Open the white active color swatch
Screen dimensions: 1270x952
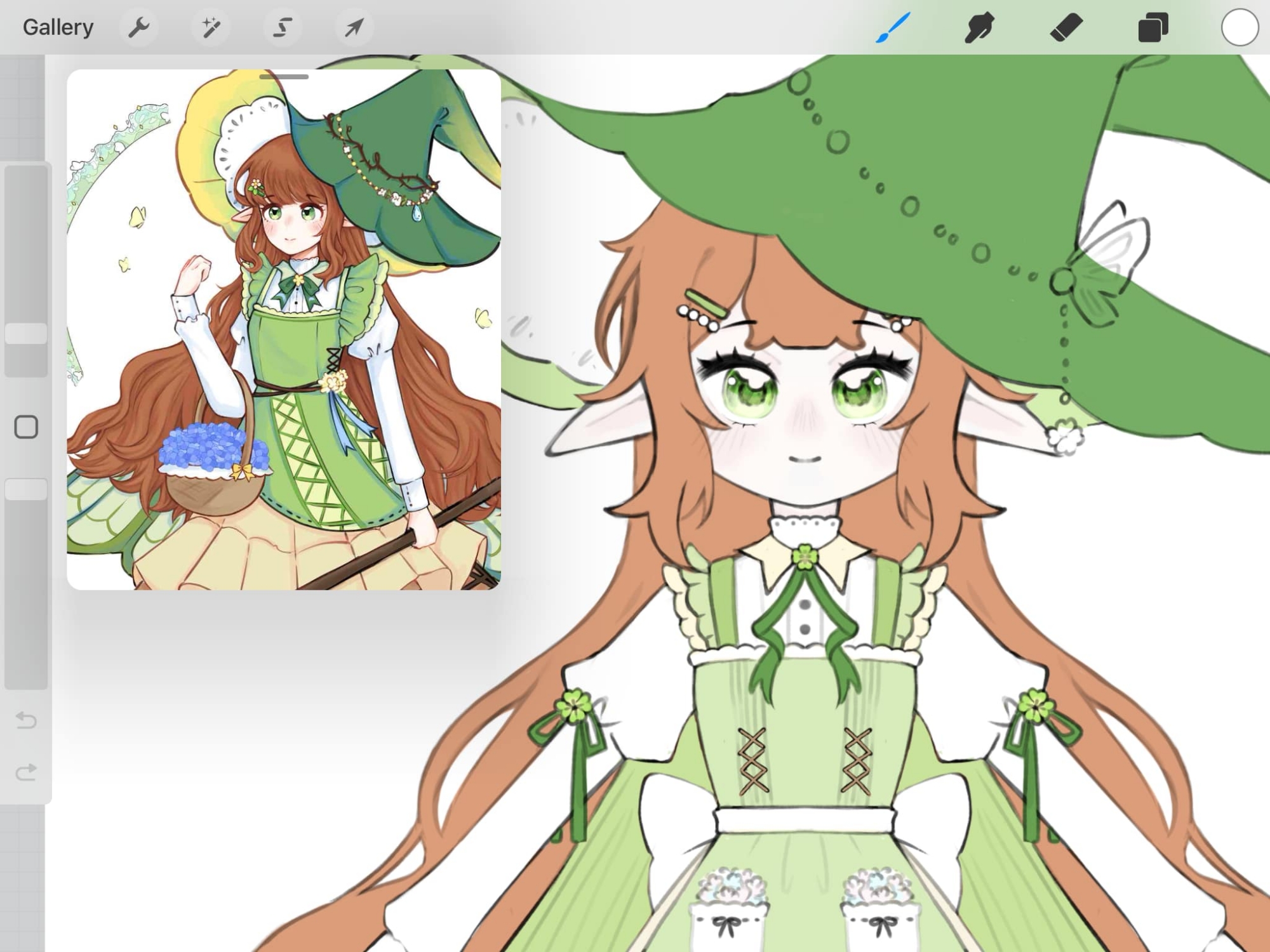(x=1239, y=27)
